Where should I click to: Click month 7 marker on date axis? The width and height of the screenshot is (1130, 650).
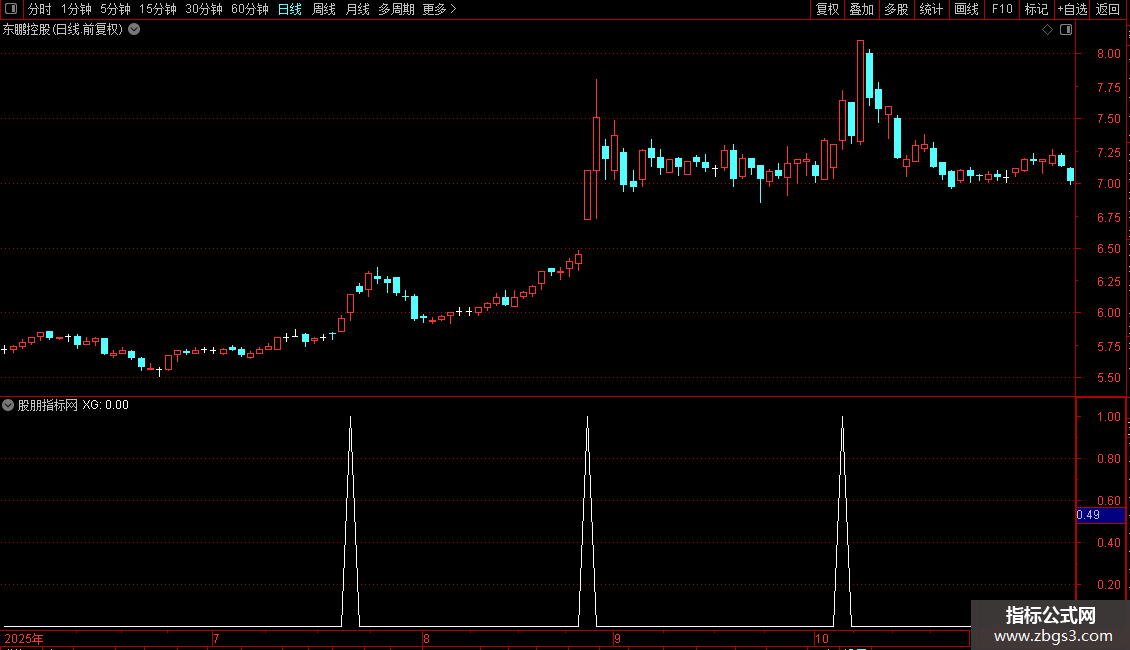pos(215,638)
